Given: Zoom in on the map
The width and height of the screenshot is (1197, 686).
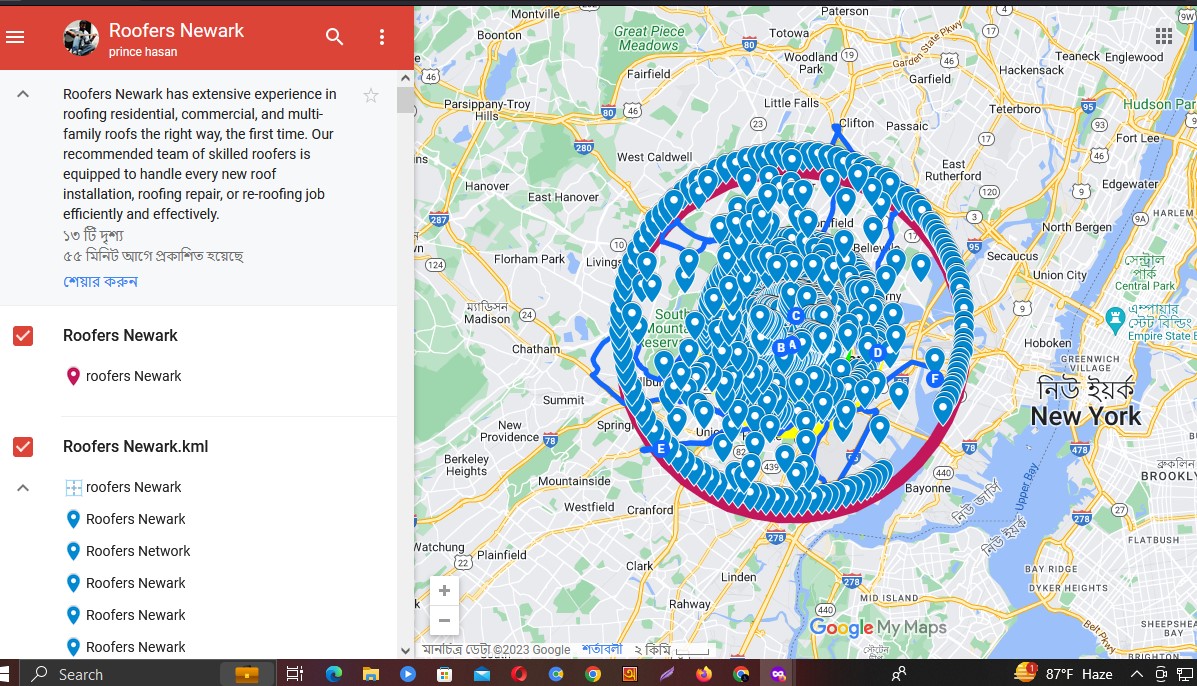Looking at the screenshot, I should pos(444,591).
